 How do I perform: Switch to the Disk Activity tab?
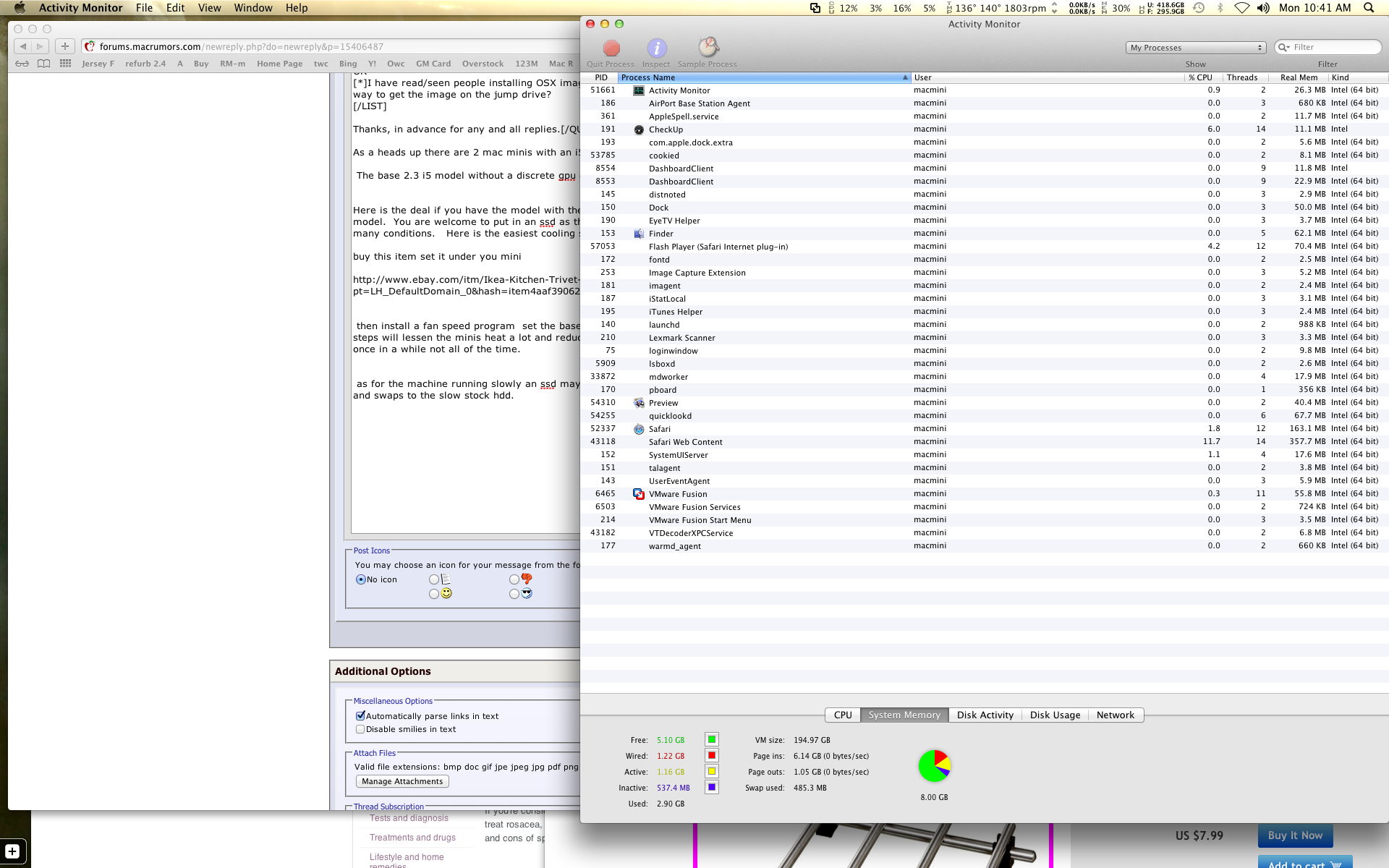(x=985, y=715)
